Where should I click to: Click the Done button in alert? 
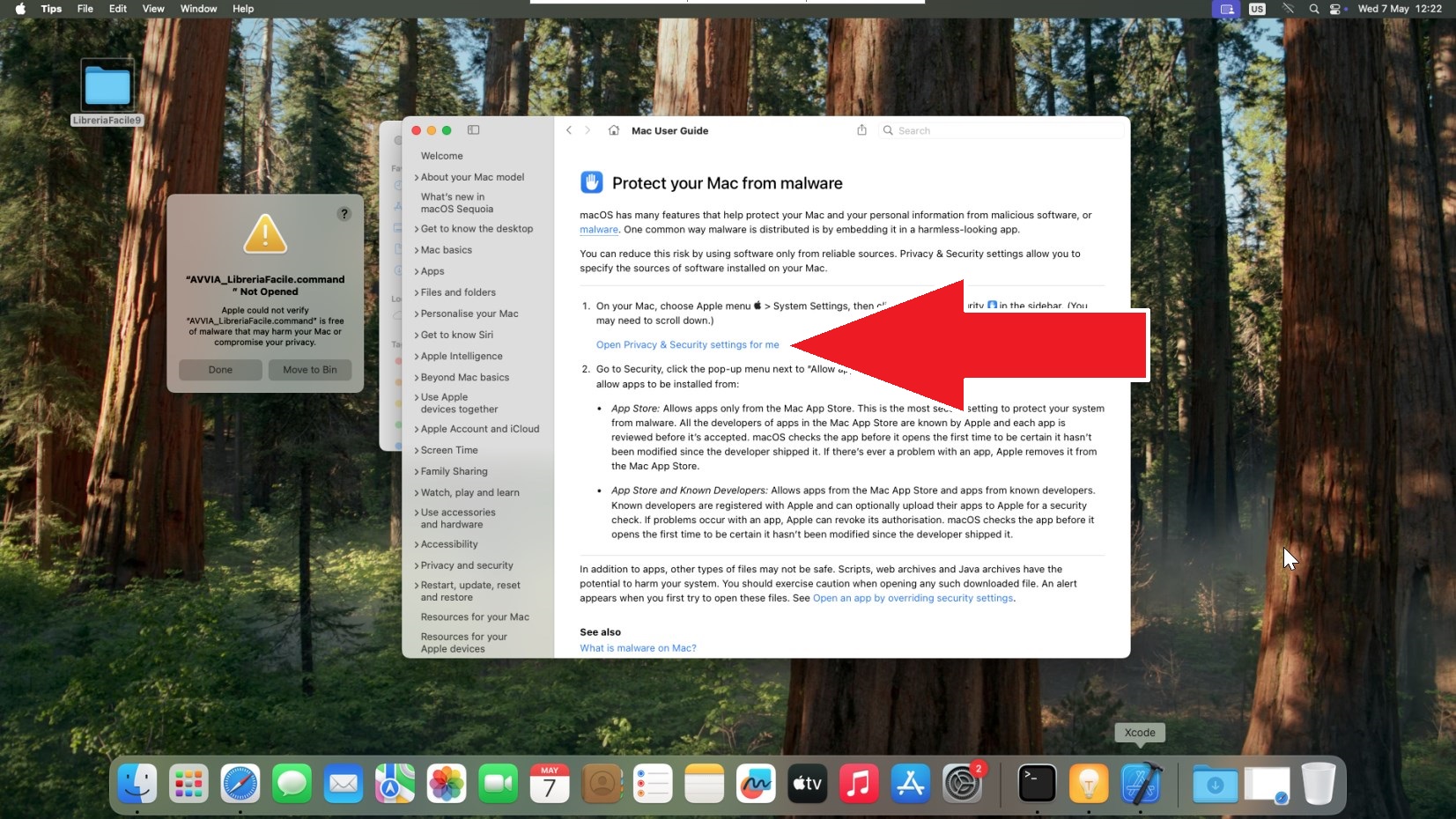pos(220,370)
